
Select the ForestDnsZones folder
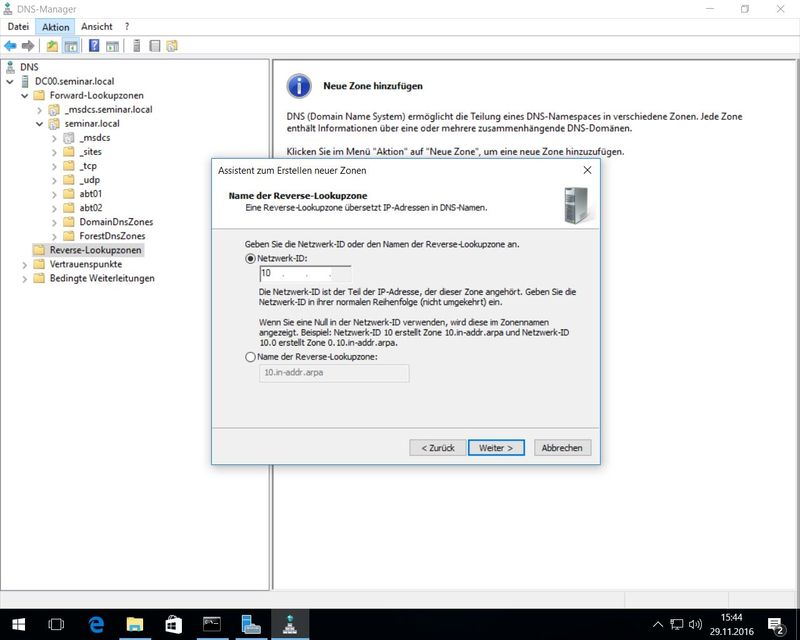(x=112, y=236)
